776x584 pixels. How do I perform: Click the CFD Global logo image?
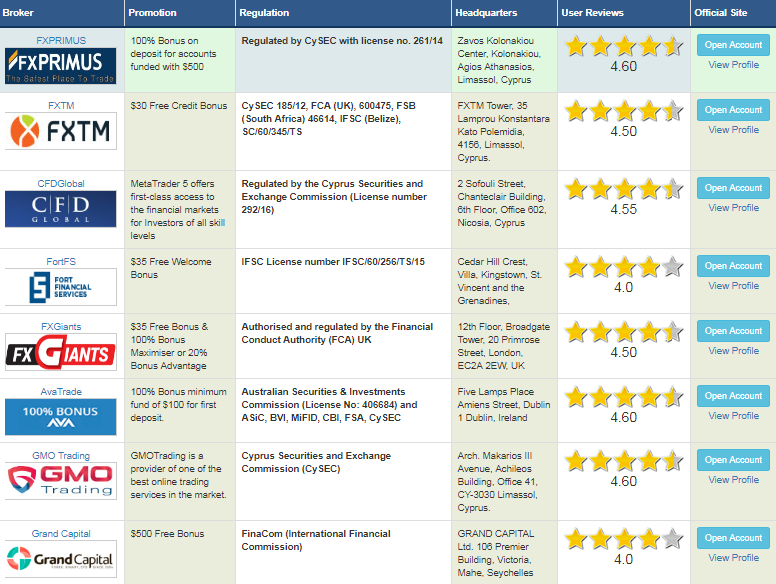[61, 209]
